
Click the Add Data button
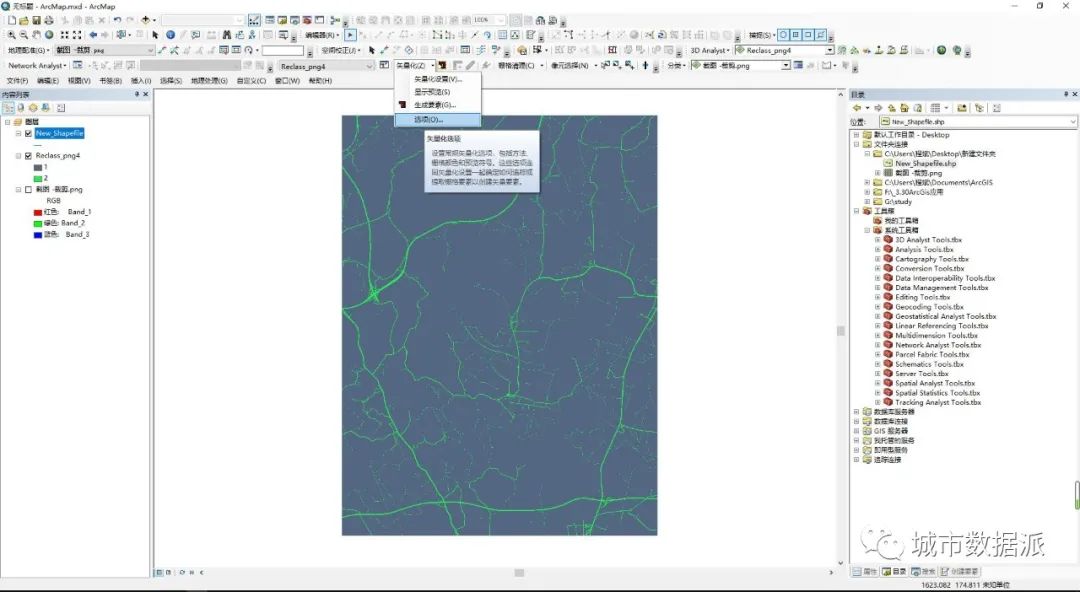point(145,21)
